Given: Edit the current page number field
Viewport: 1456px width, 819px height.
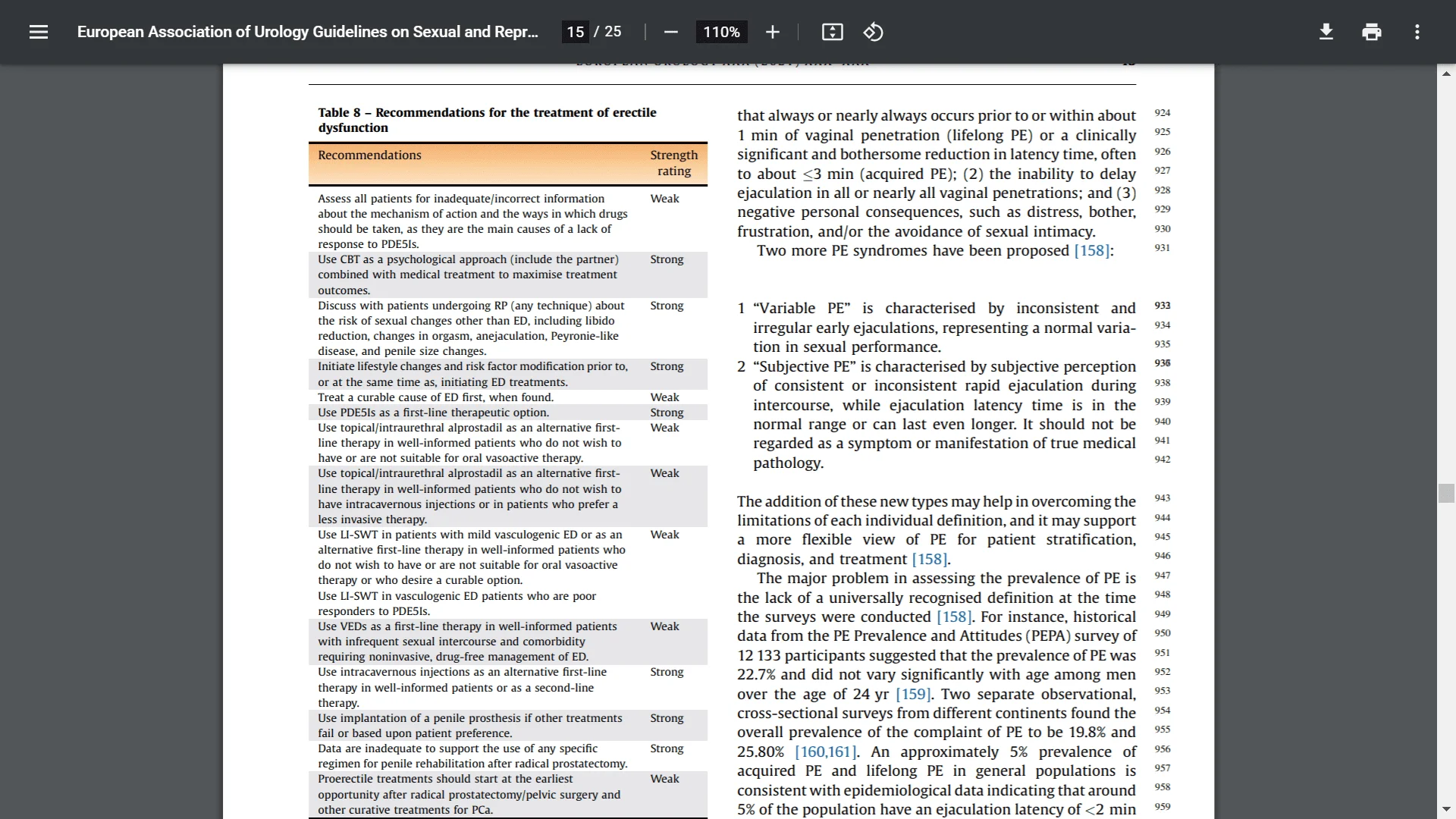Looking at the screenshot, I should click(576, 32).
